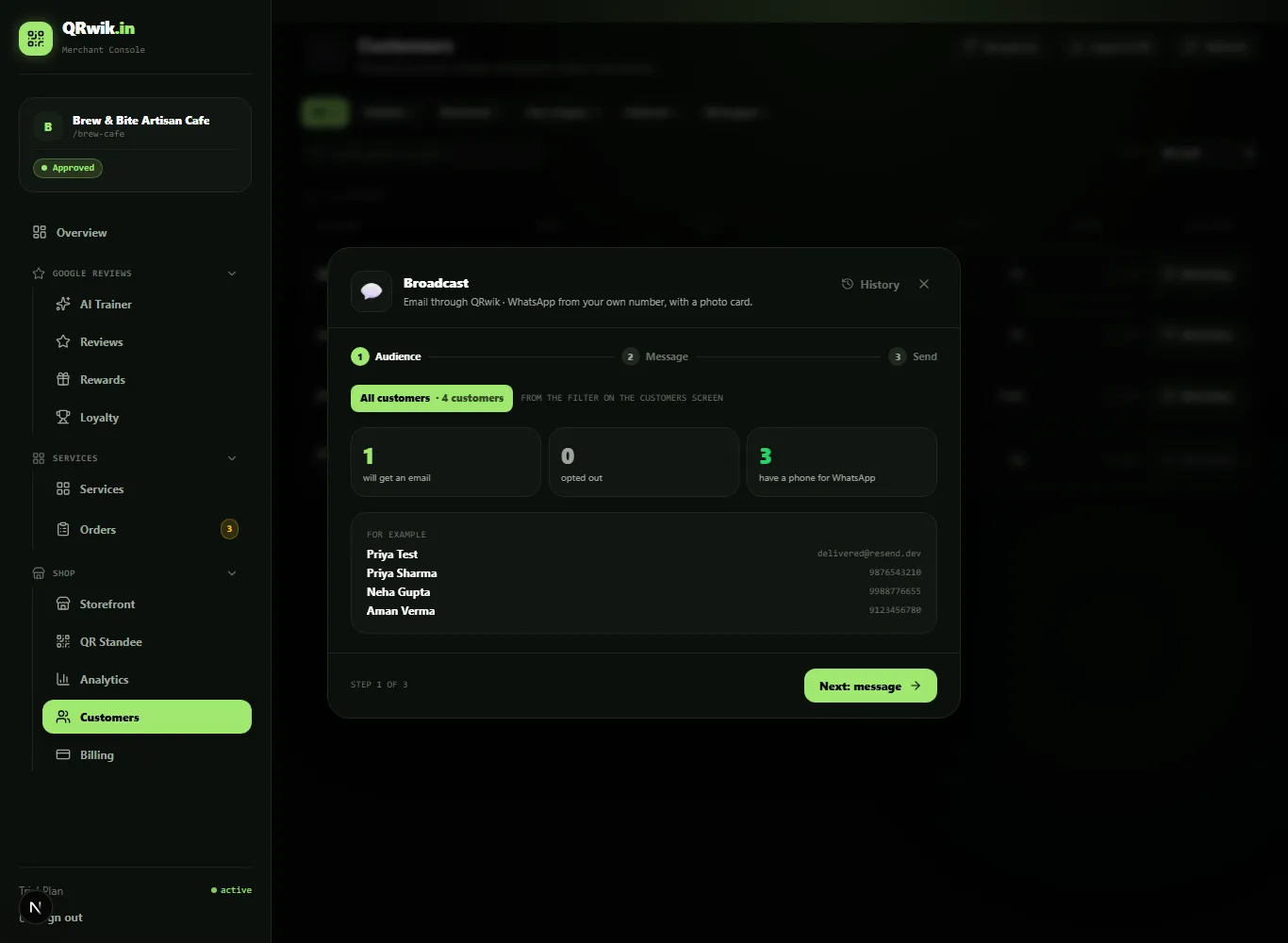Click the Next: message button

(870, 686)
